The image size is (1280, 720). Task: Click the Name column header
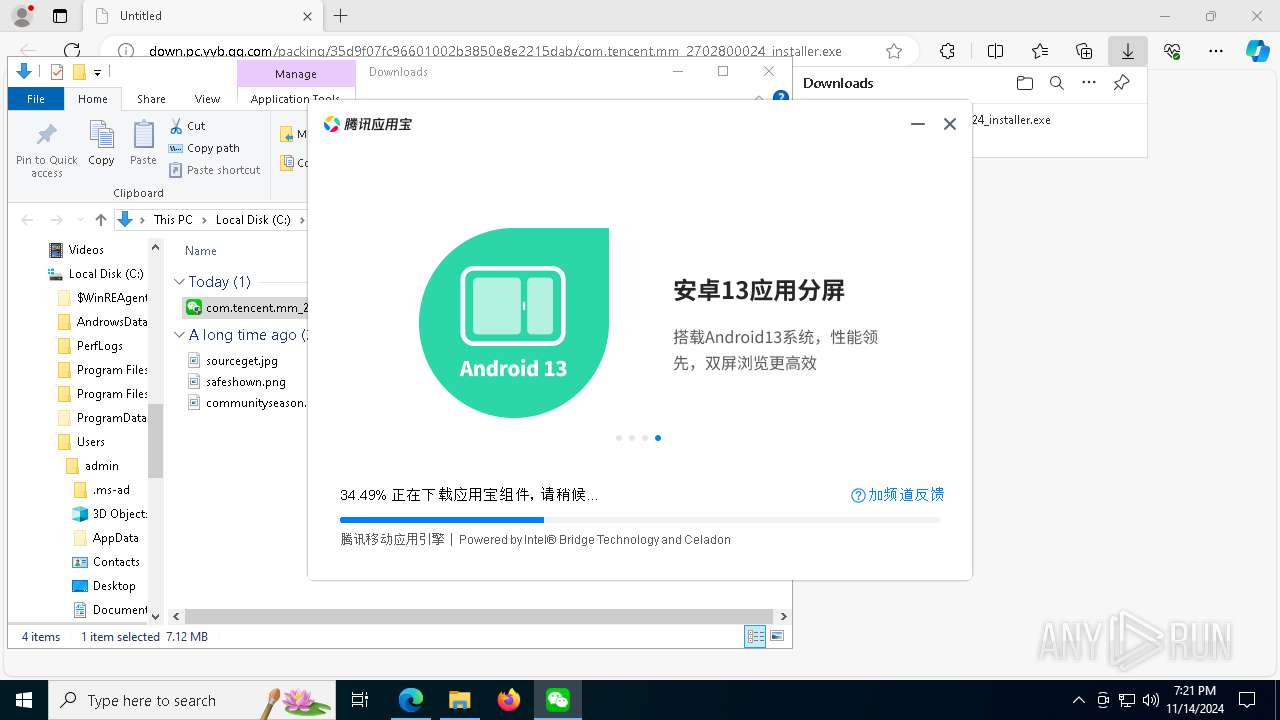point(201,251)
